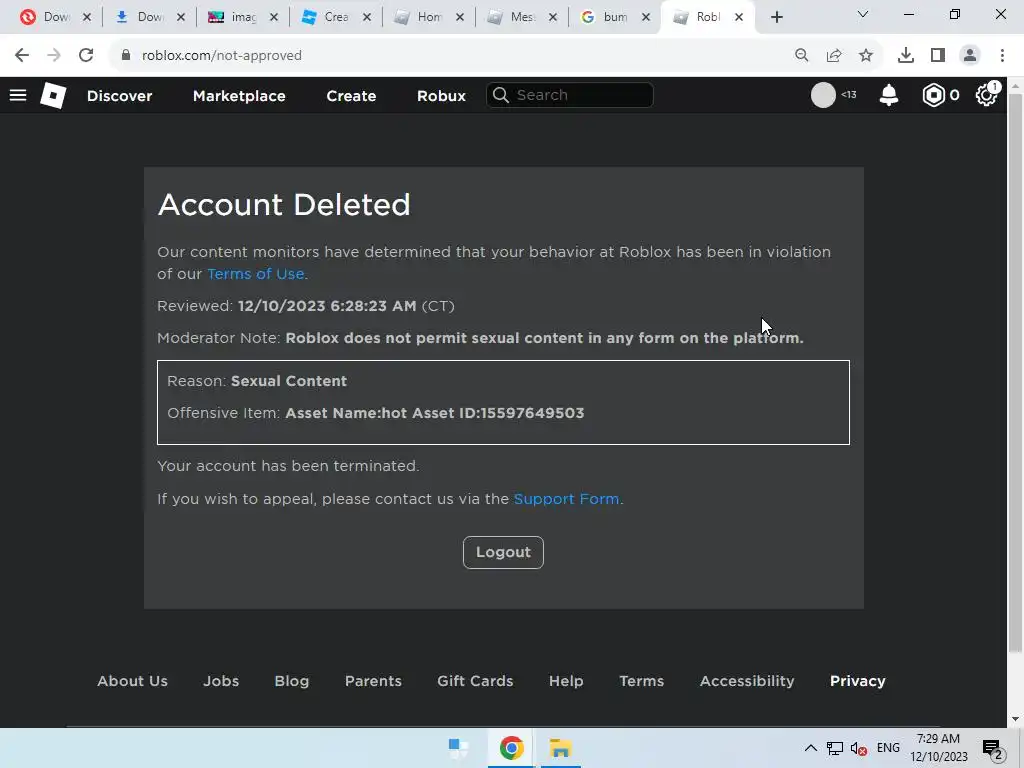Close the active 'Robl' tab
The width and height of the screenshot is (1024, 768).
739,18
